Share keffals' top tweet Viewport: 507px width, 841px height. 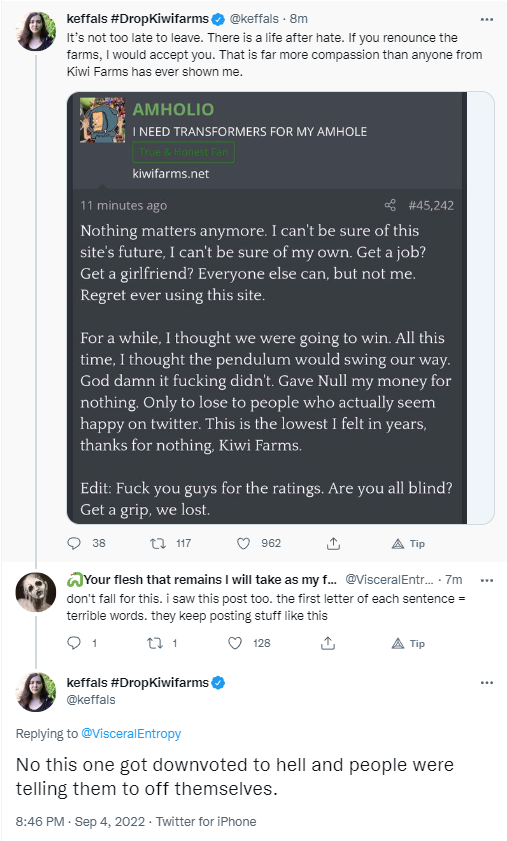coord(333,543)
